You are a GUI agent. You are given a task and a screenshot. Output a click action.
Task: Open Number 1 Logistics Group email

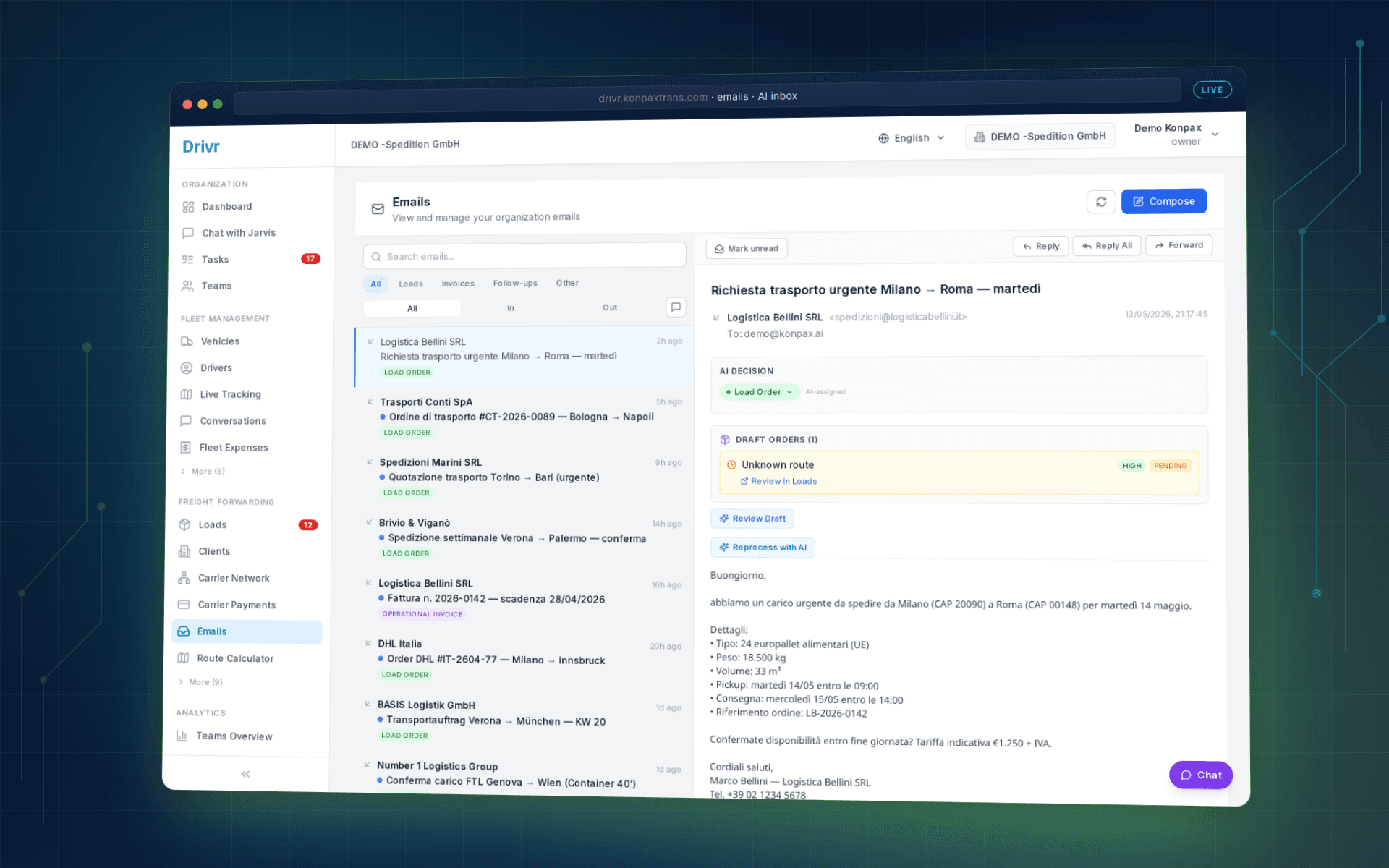pos(520,775)
